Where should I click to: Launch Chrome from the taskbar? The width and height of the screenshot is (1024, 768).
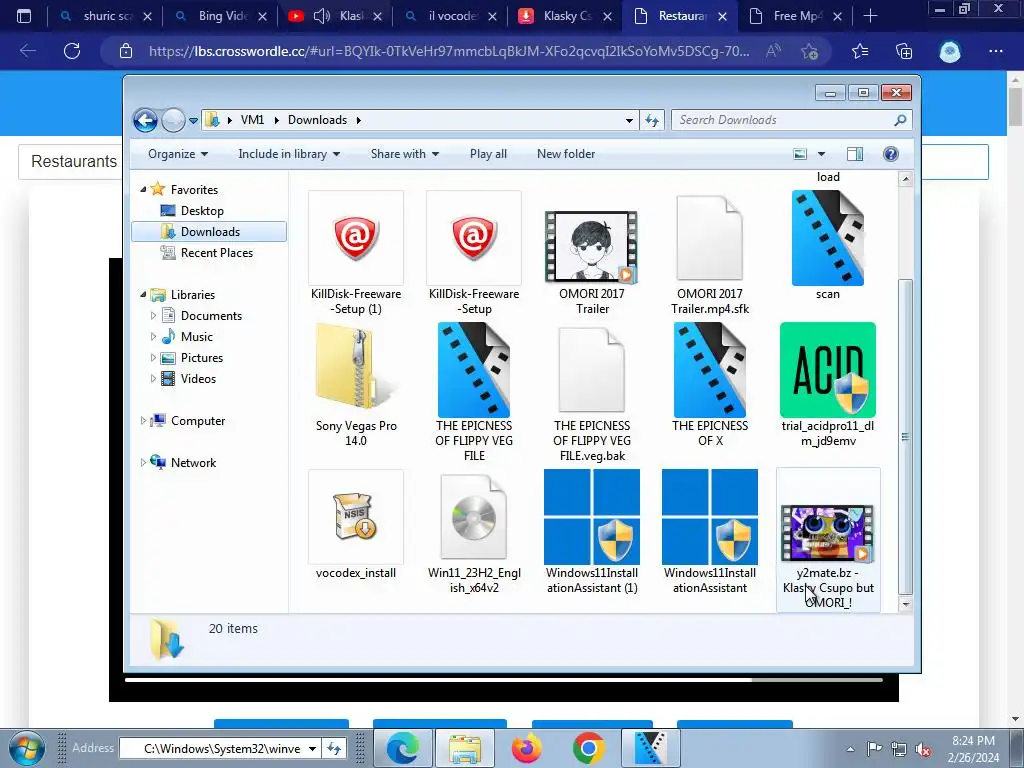[588, 748]
